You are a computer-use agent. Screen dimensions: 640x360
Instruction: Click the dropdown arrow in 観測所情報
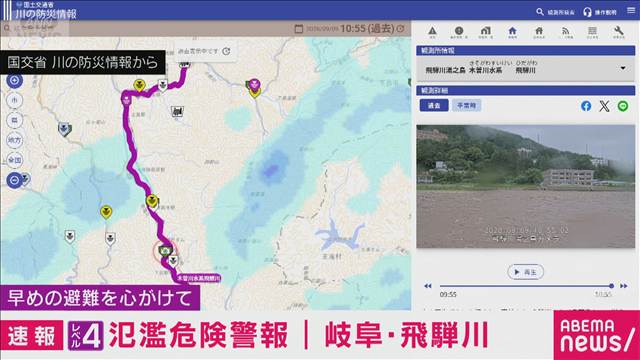coord(623,68)
